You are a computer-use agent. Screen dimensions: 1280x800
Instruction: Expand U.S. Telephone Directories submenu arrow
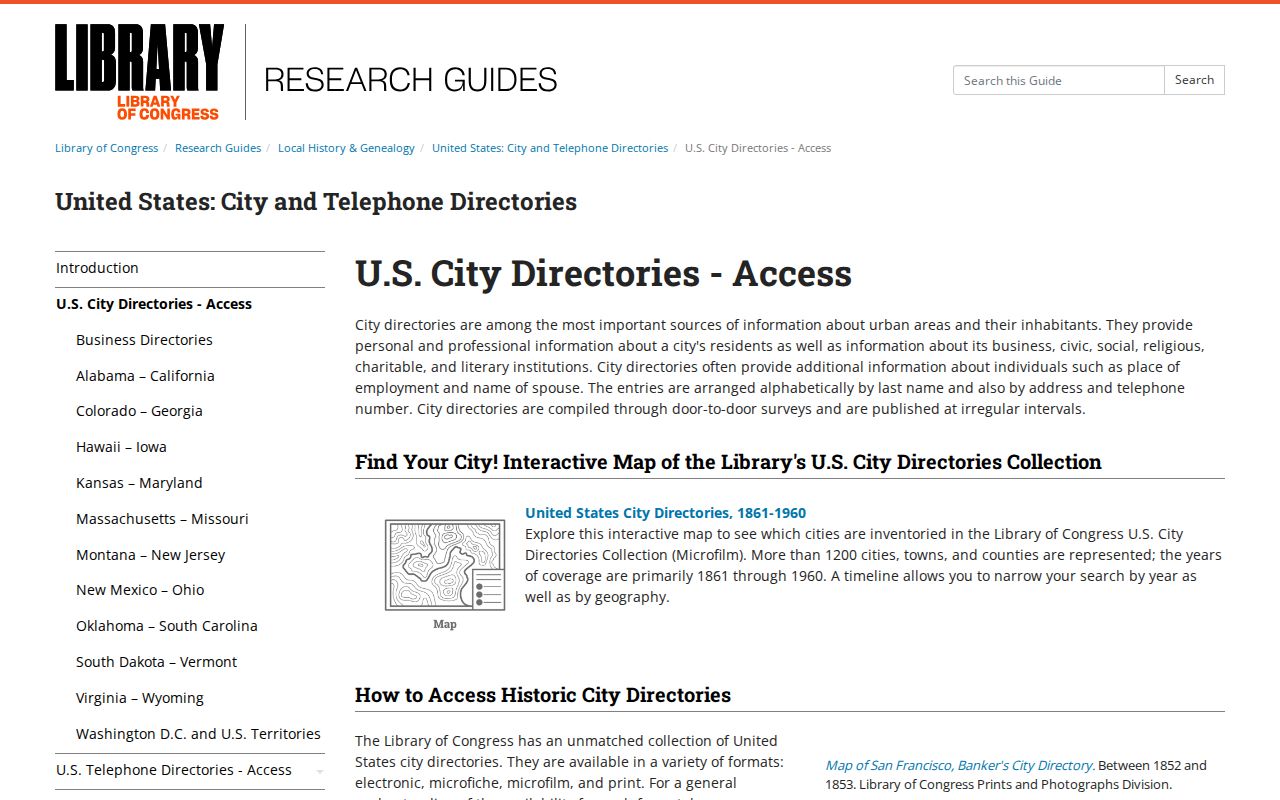319,771
